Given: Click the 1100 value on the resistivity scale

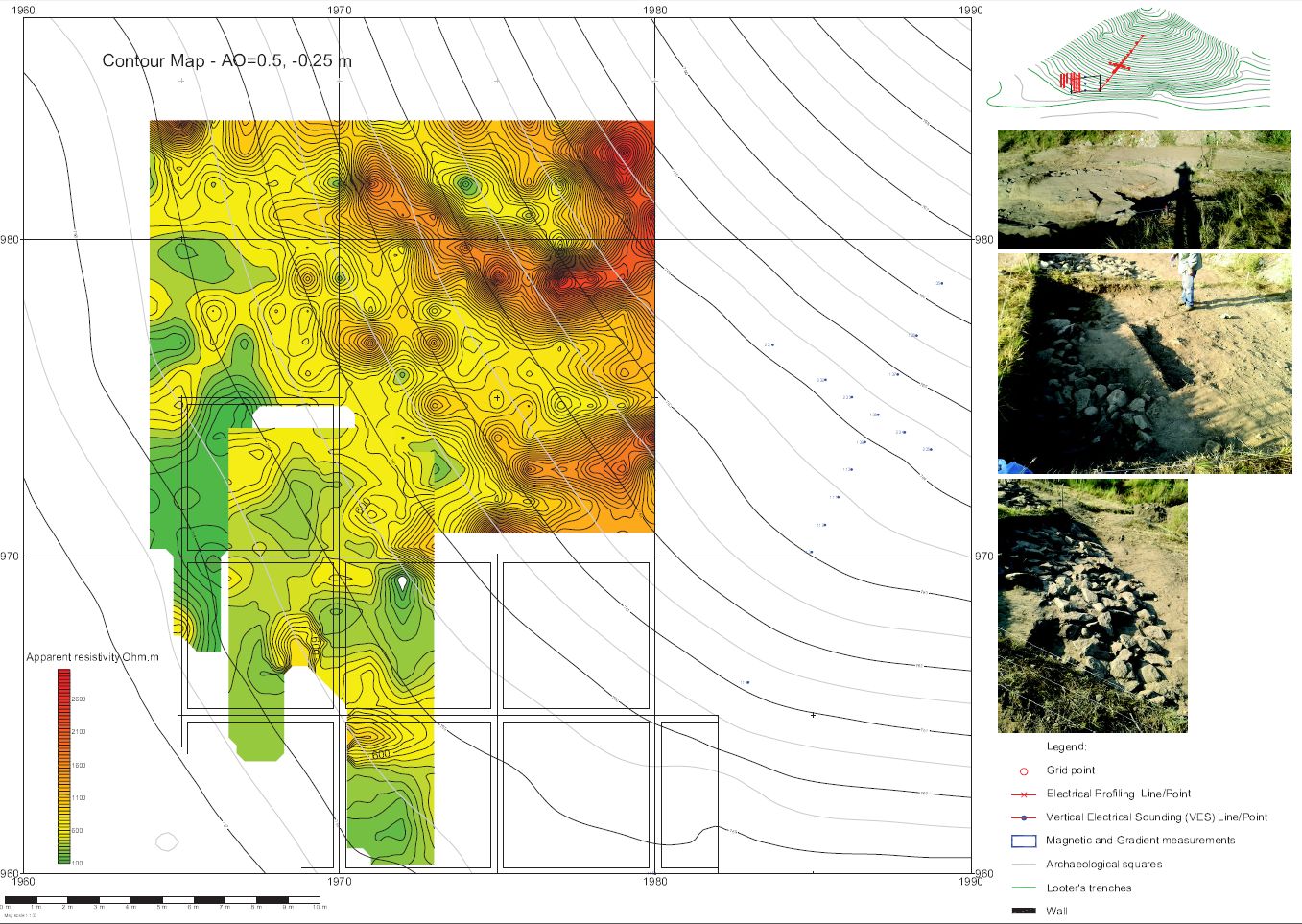Looking at the screenshot, I should (79, 798).
